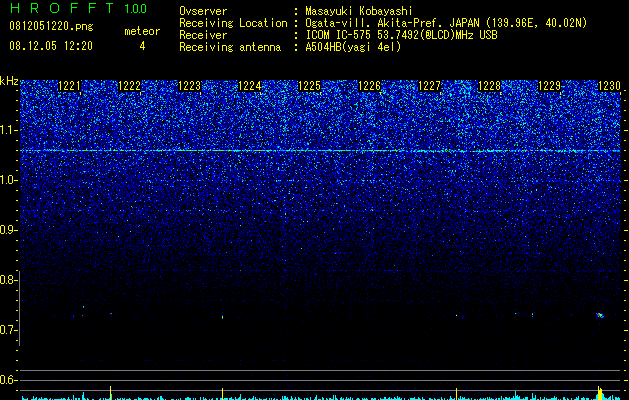629x400 pixels.
Task: Click the 1221 time marker label
Action: click(x=69, y=86)
